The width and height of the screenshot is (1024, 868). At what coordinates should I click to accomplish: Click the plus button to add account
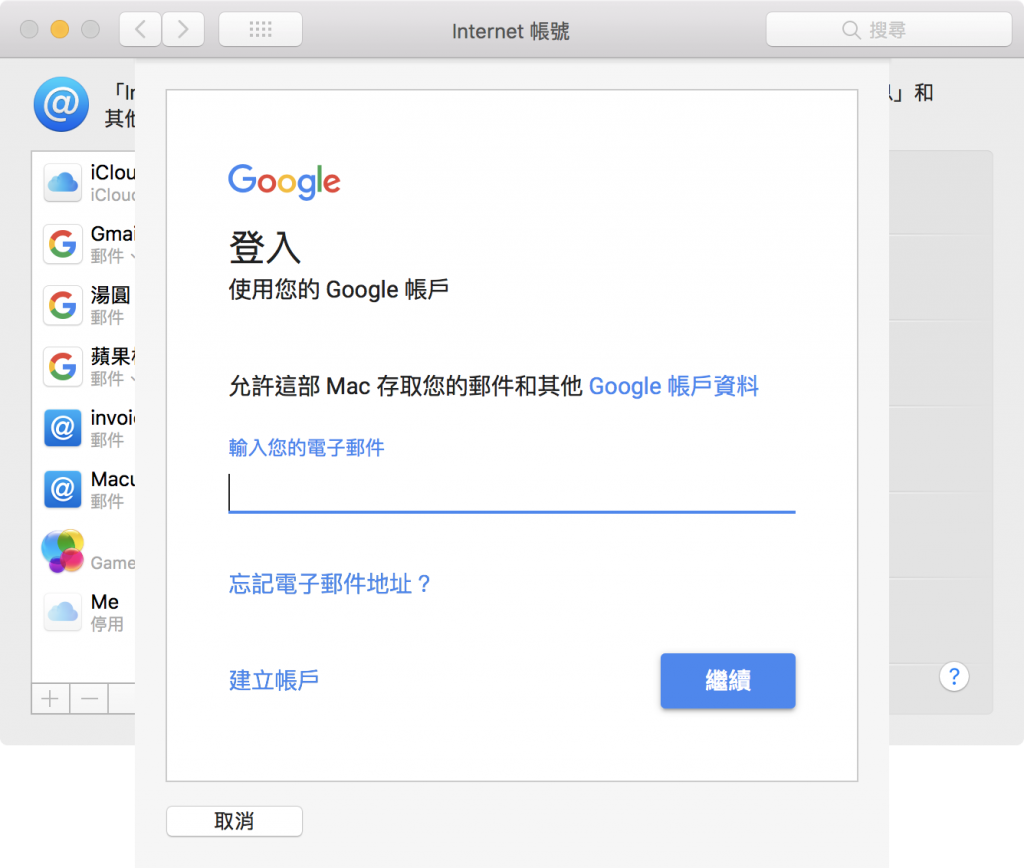(x=50, y=699)
